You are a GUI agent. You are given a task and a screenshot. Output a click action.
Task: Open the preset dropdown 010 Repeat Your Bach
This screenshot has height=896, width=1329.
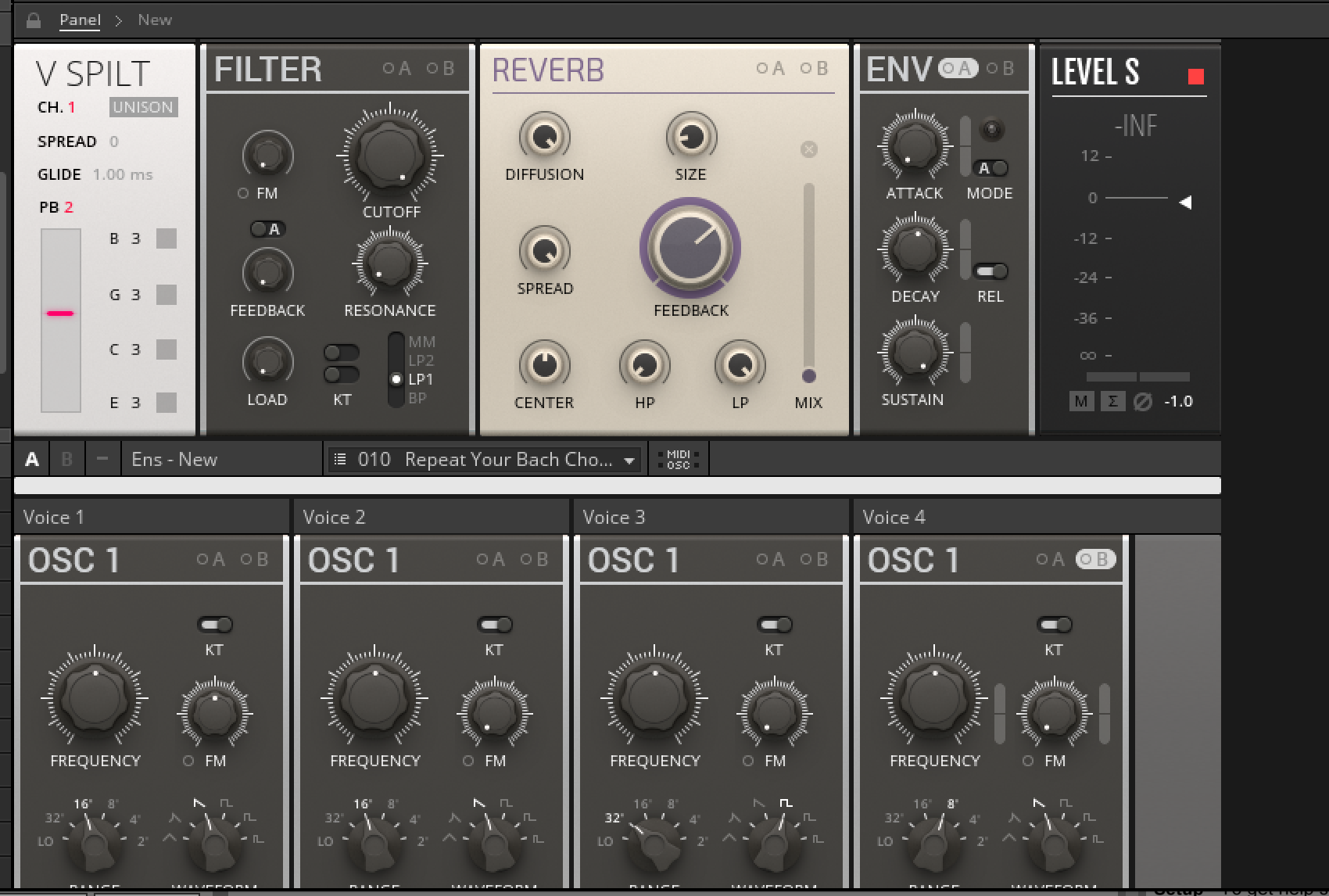pyautogui.click(x=485, y=460)
